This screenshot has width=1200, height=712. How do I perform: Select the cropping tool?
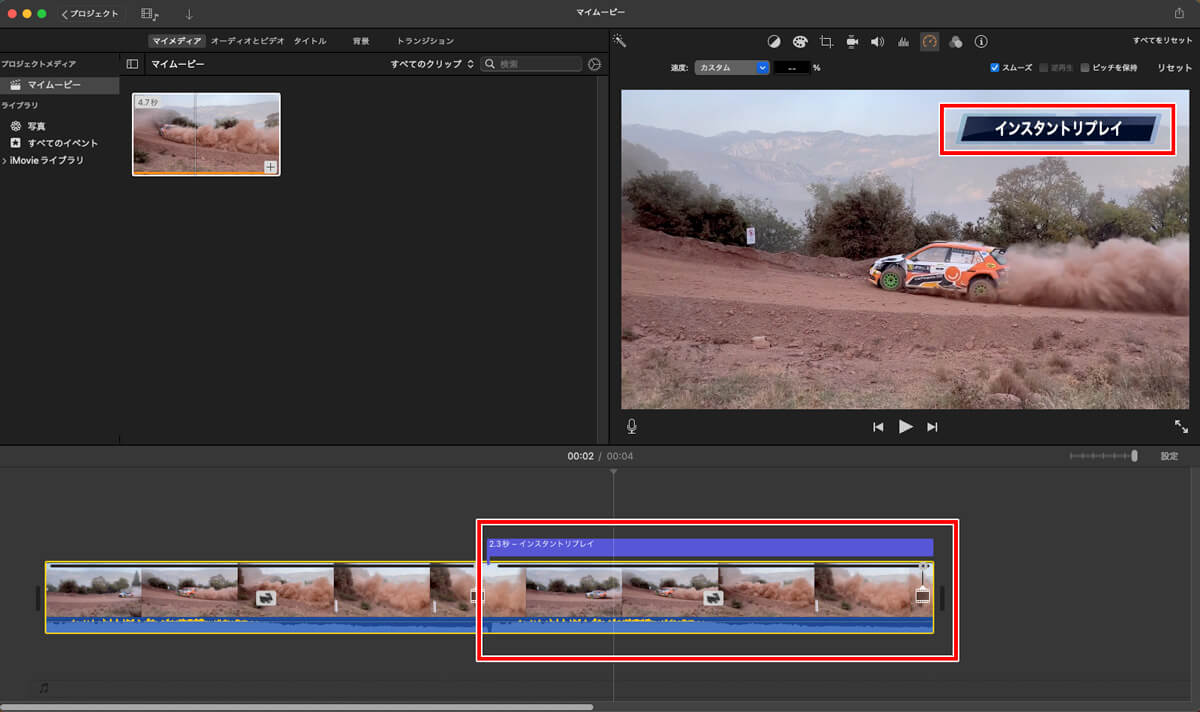(826, 42)
